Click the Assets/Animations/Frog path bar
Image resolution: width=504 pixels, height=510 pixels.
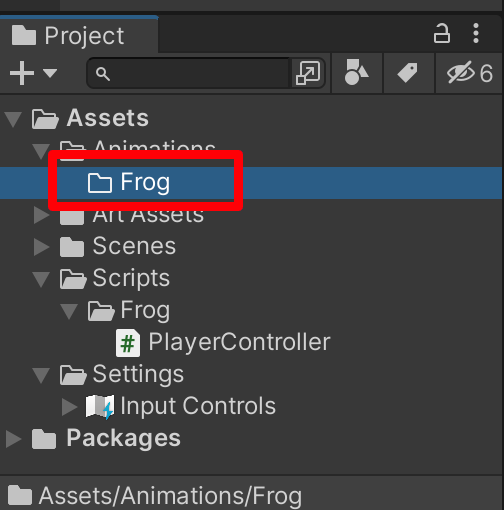[x=252, y=495]
